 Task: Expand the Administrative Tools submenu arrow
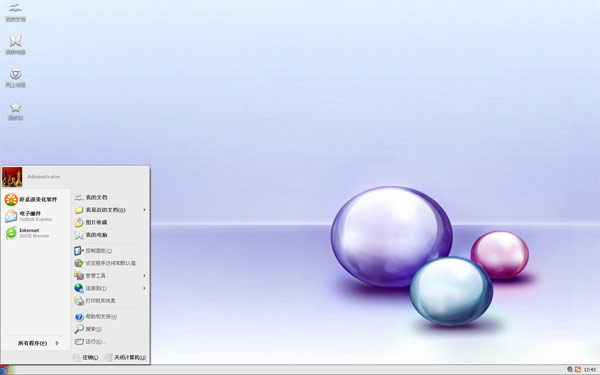point(144,276)
